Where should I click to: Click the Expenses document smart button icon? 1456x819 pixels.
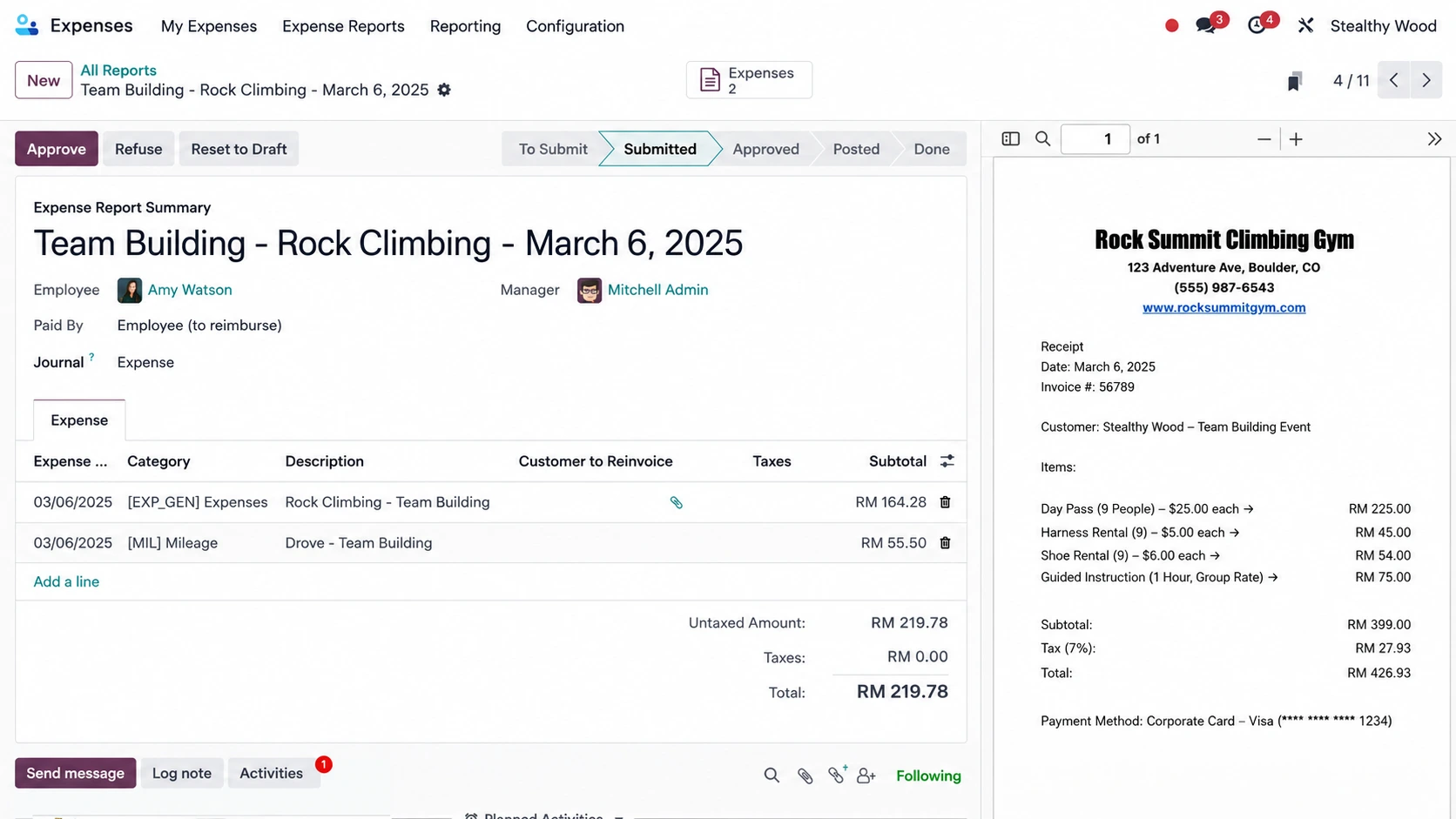[x=710, y=80]
